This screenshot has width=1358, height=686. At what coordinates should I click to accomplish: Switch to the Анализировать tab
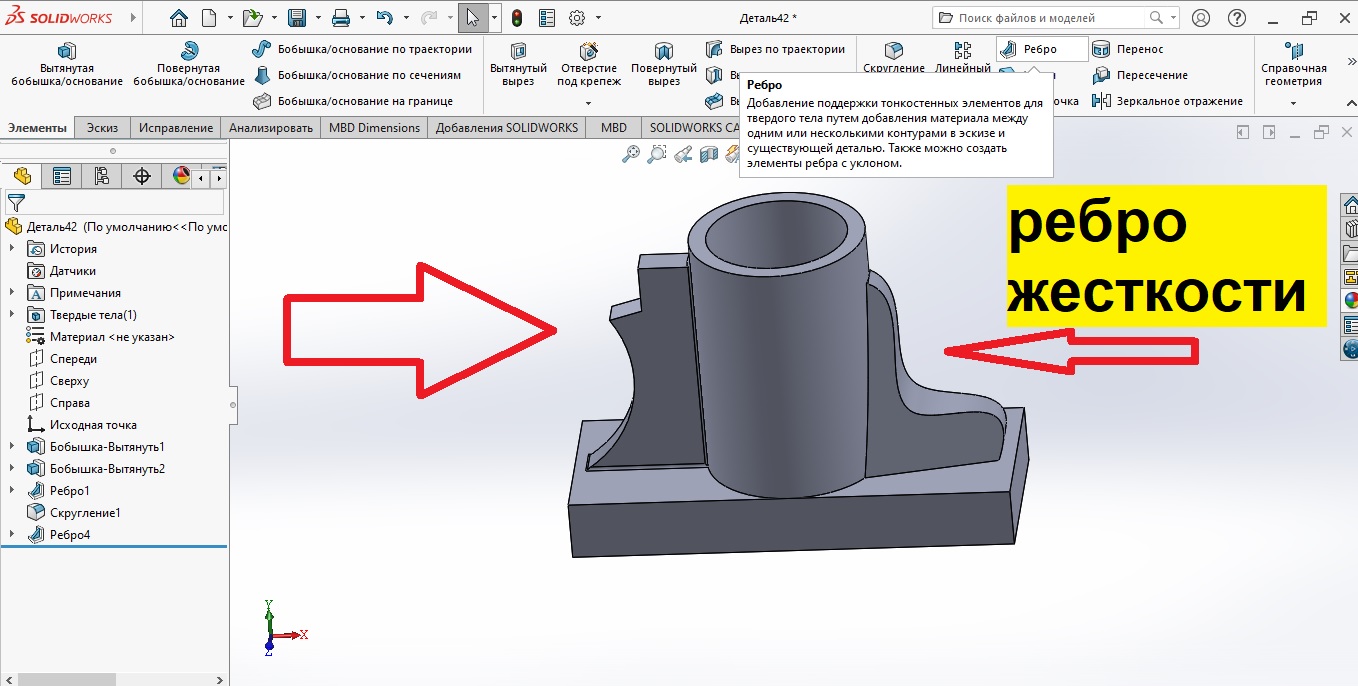271,128
